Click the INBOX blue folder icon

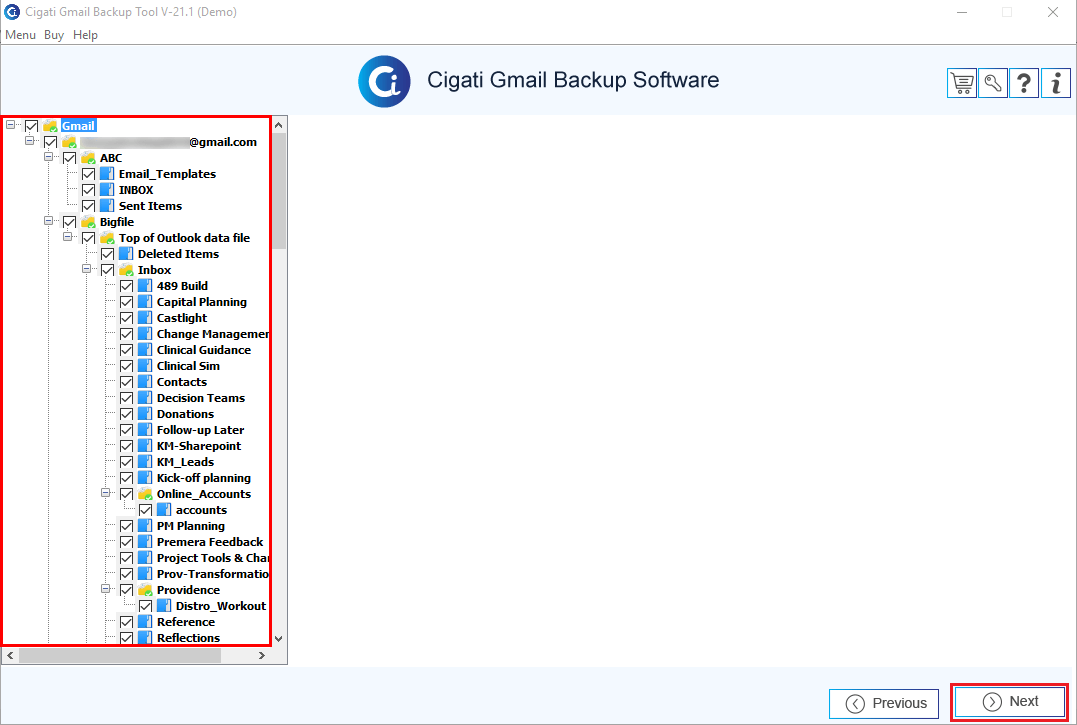(x=107, y=189)
